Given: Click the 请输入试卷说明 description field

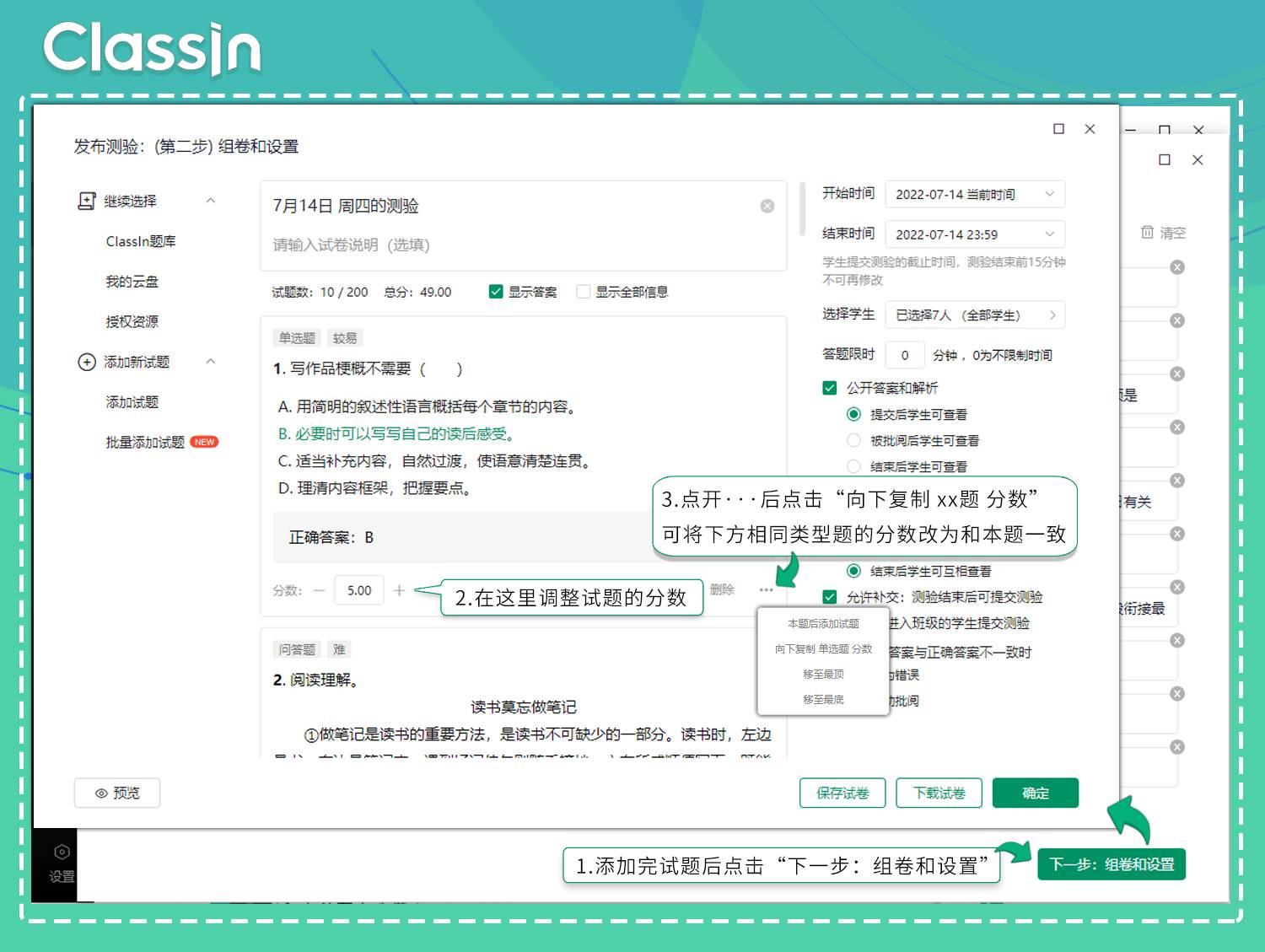Looking at the screenshot, I should (523, 245).
